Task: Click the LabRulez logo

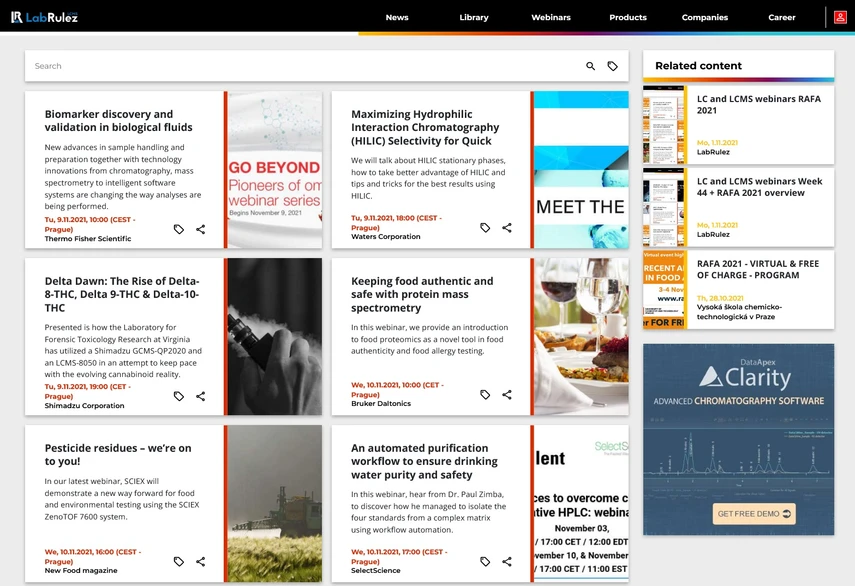Action: [45, 17]
